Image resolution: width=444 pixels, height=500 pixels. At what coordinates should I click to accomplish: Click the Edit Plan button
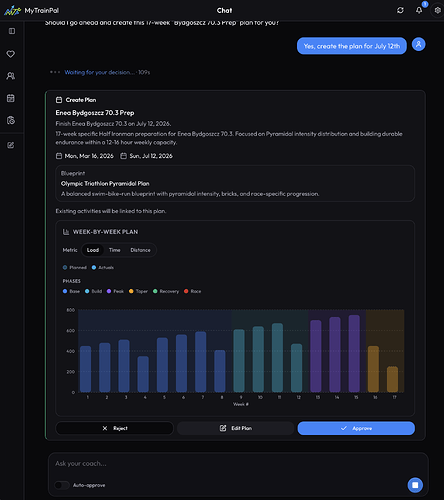coord(236,428)
